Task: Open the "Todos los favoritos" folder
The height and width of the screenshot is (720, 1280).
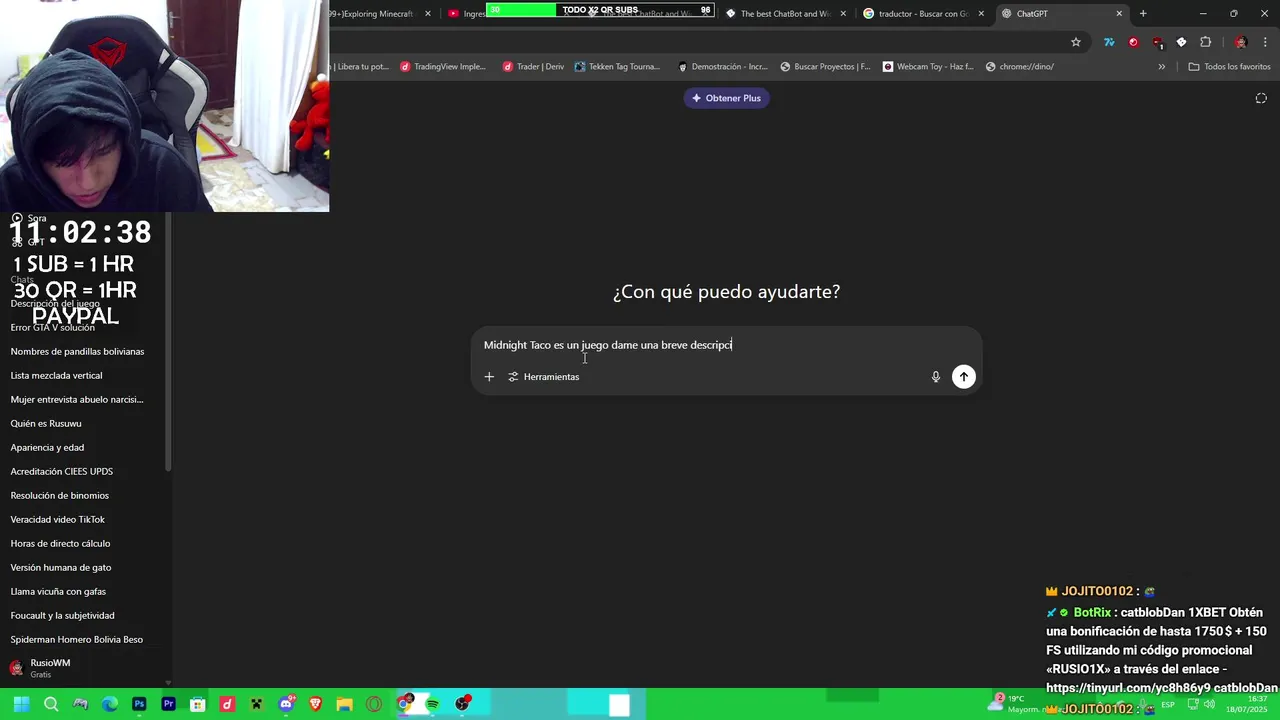Action: coord(1229,67)
